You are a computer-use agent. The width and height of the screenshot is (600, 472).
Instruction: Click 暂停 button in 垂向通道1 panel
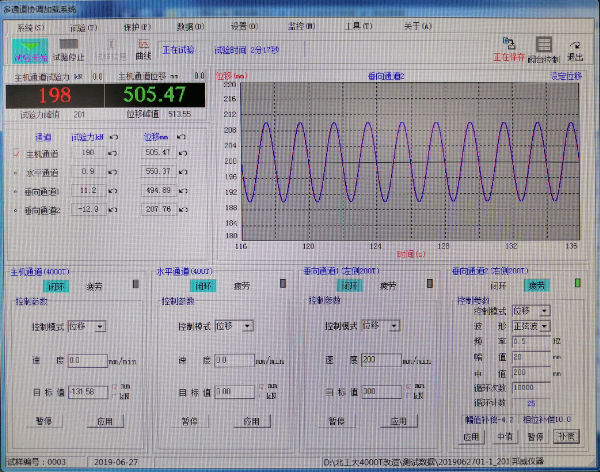[337, 421]
